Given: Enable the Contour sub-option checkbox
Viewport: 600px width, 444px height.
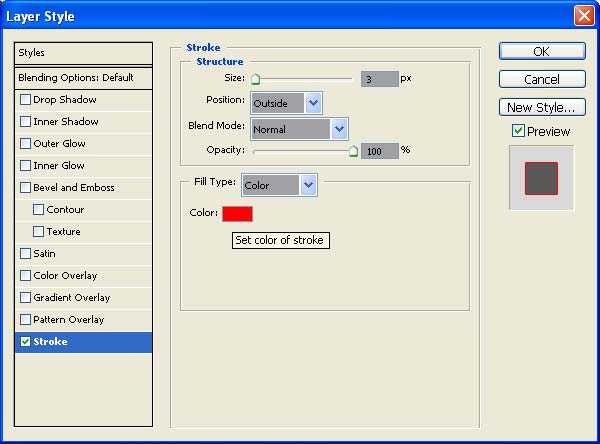Looking at the screenshot, I should (x=39, y=210).
